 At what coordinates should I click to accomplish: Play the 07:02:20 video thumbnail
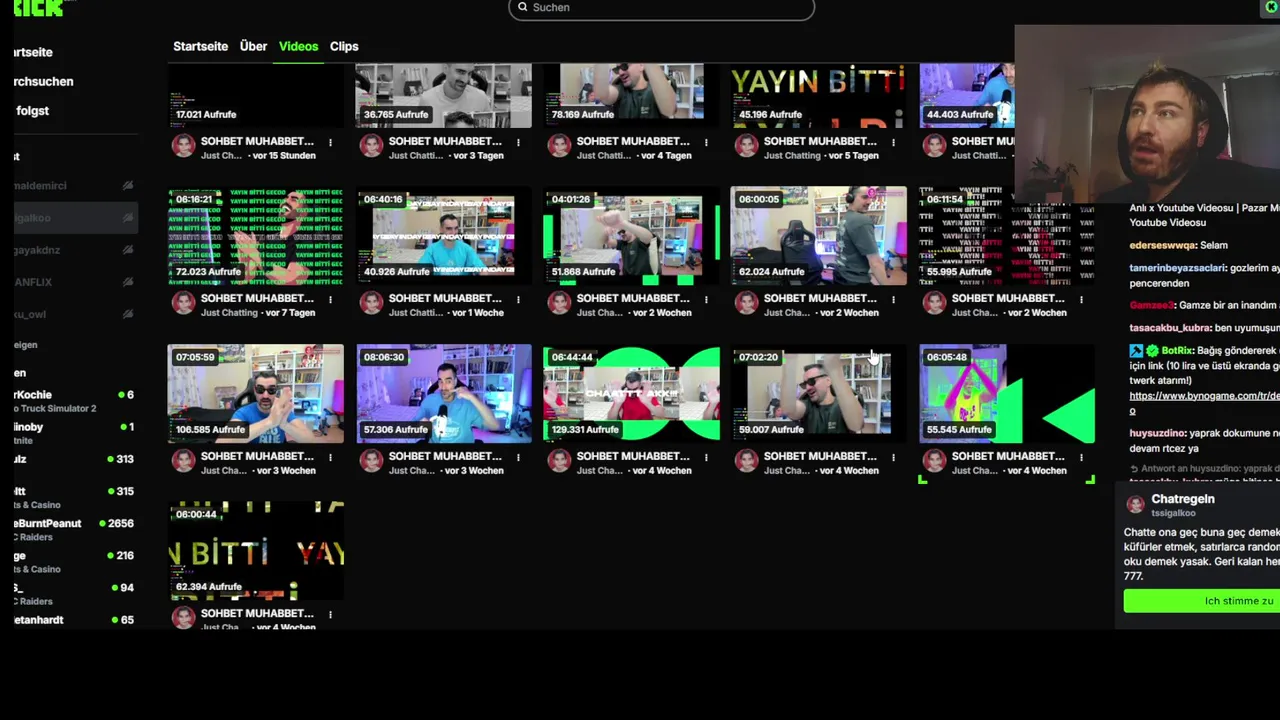click(x=819, y=393)
